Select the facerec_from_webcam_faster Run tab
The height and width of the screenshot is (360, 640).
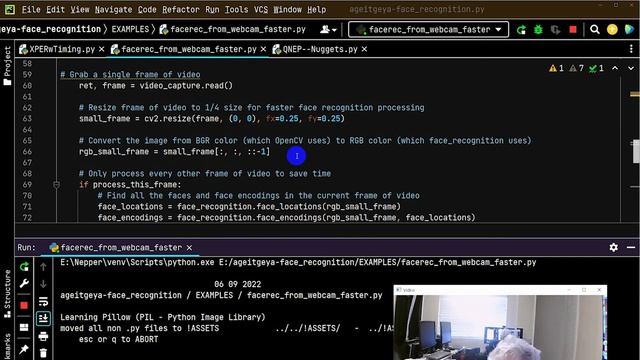(x=116, y=248)
